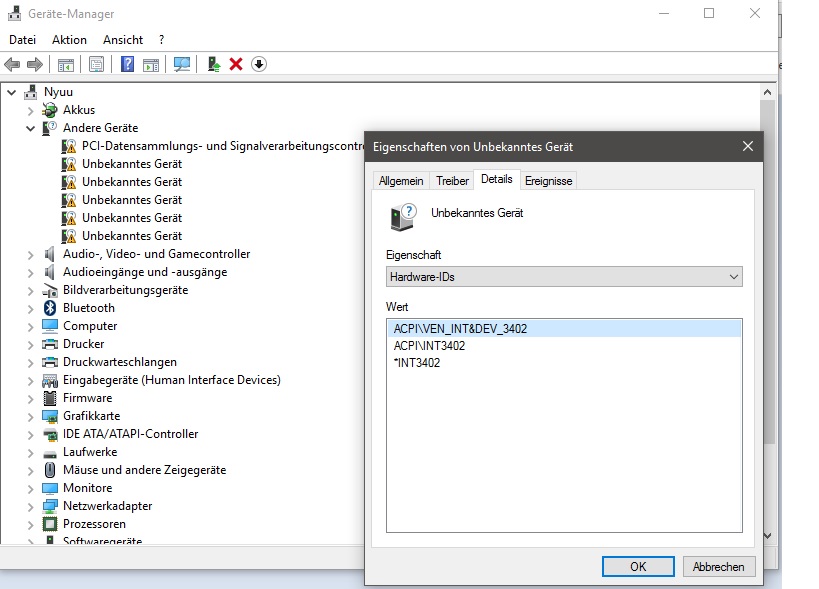Viewport: 819px width, 589px height.
Task: Select the PCI-Datensammlungs device warning icon
Action: pos(68,146)
